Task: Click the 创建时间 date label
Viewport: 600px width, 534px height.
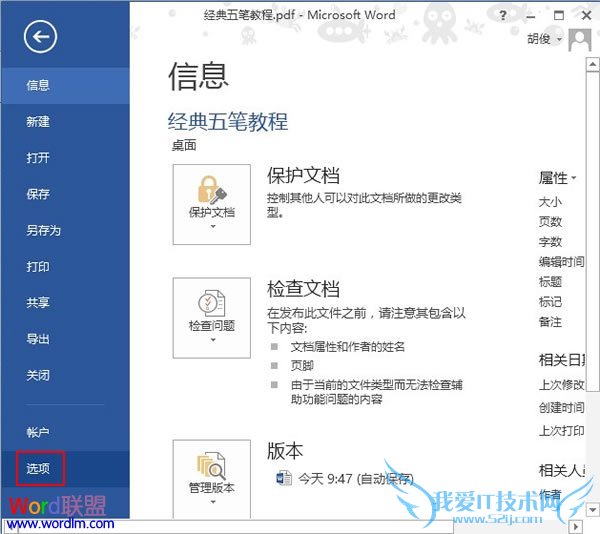Action: [561, 408]
